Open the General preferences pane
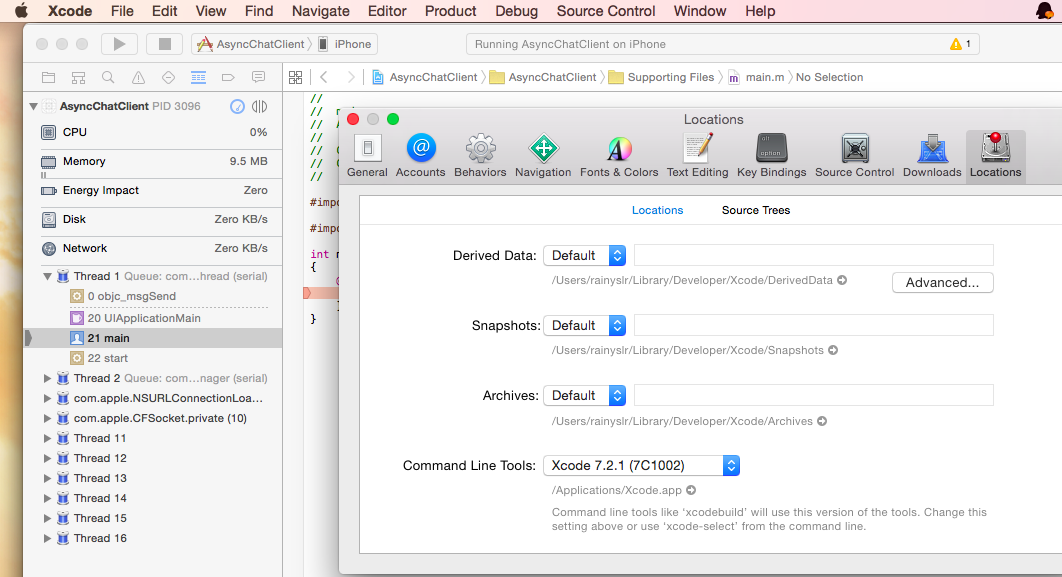 coord(367,156)
